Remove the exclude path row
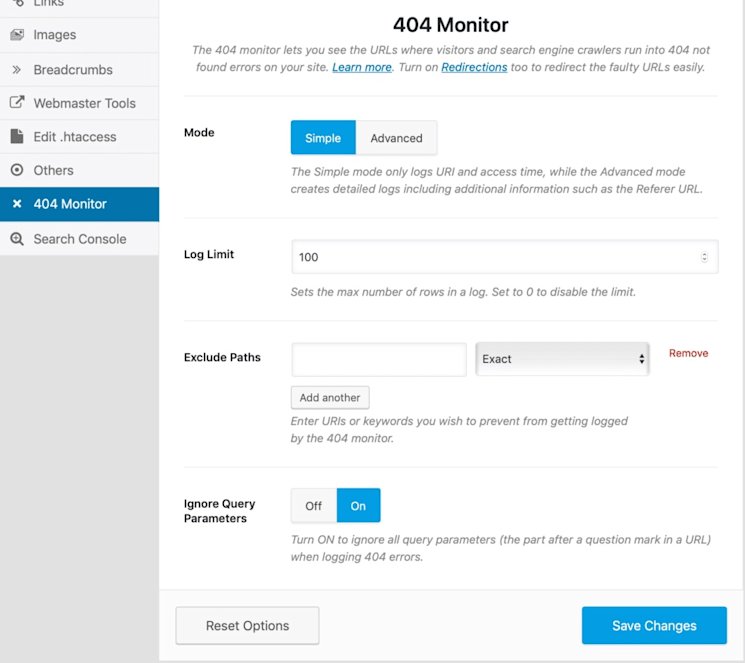745x663 pixels. click(x=688, y=353)
